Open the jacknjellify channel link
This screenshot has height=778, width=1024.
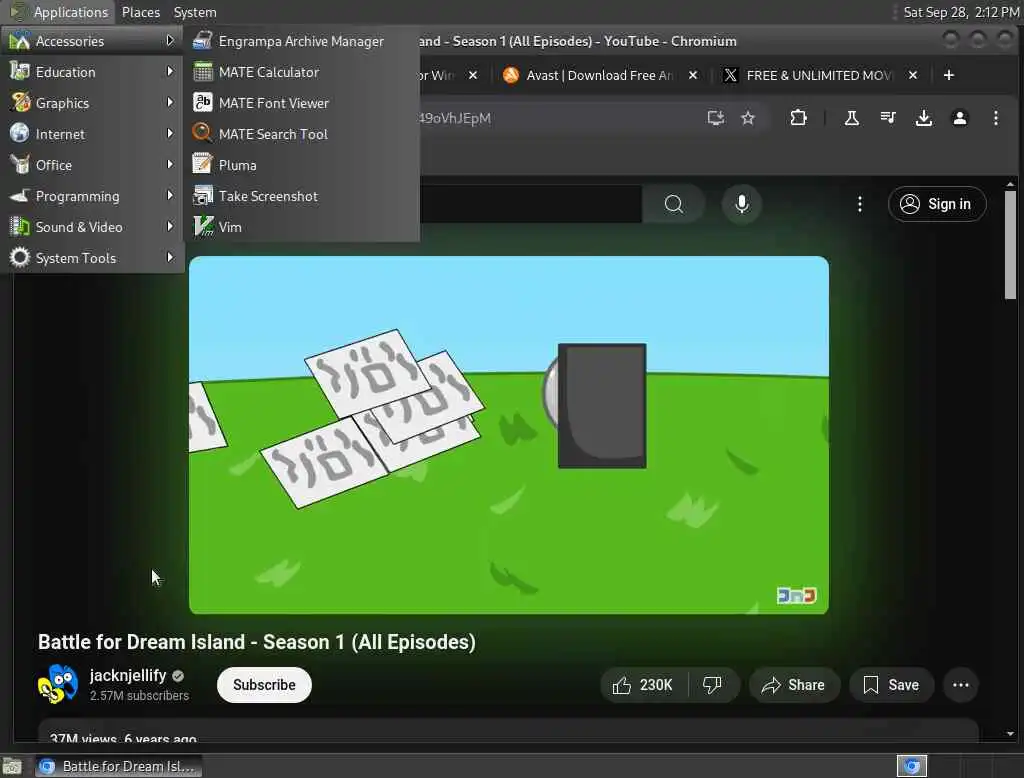pyautogui.click(x=128, y=675)
